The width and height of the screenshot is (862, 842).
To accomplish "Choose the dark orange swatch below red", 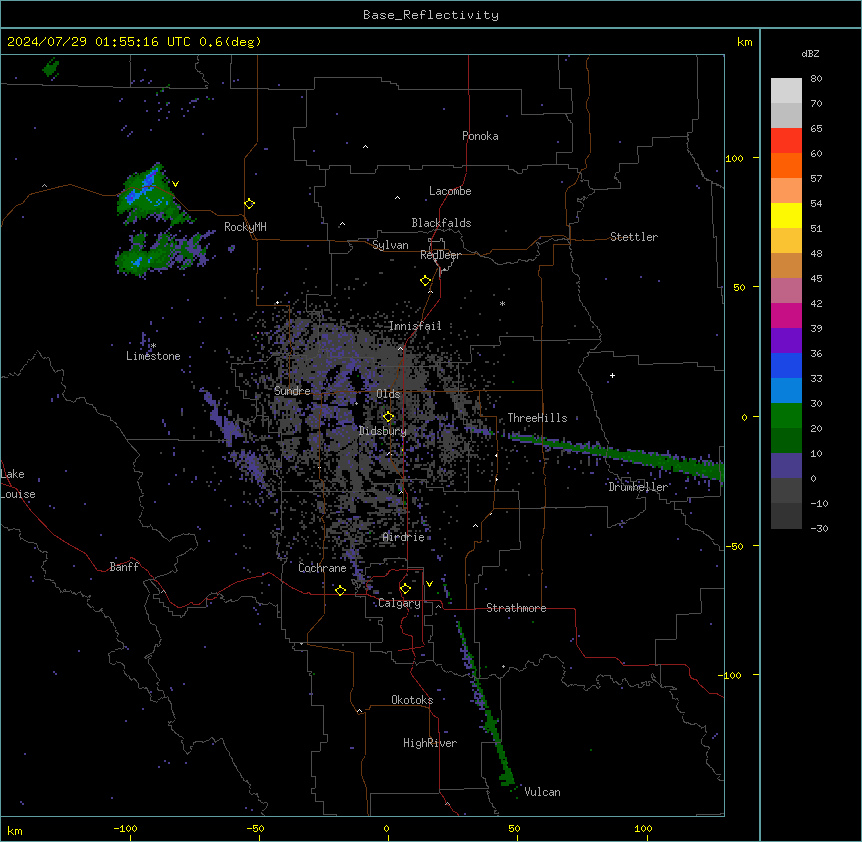I will pyautogui.click(x=786, y=165).
